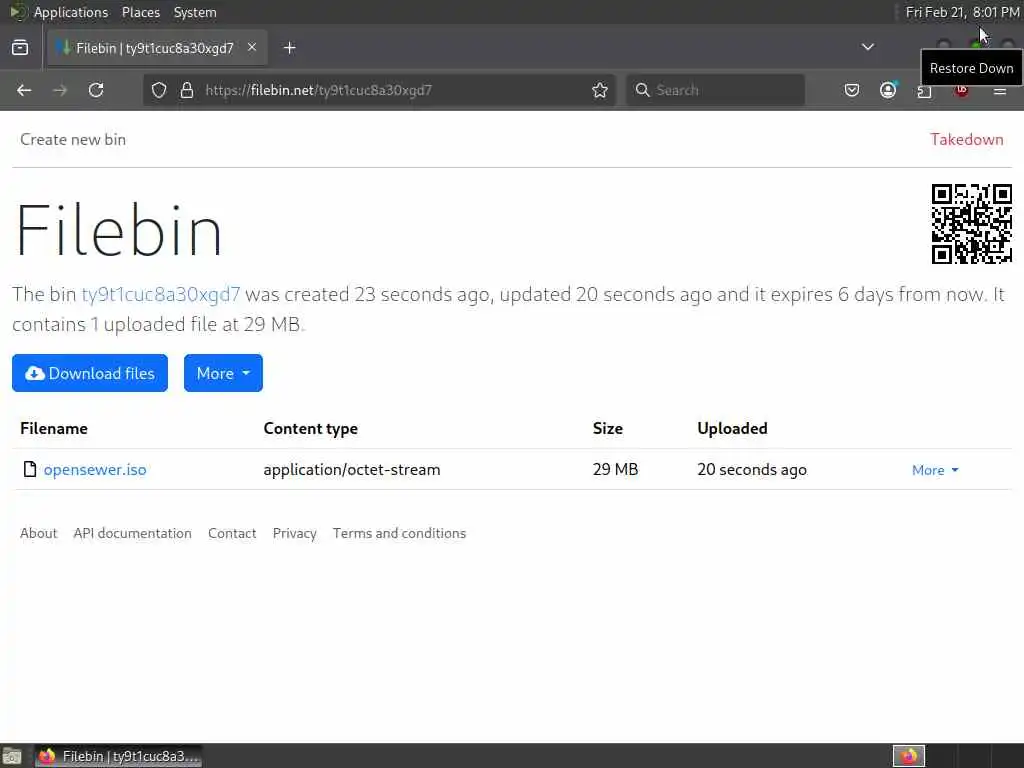The image size is (1024, 768).
Task: Click the 29 MB size cell
Action: pos(615,470)
